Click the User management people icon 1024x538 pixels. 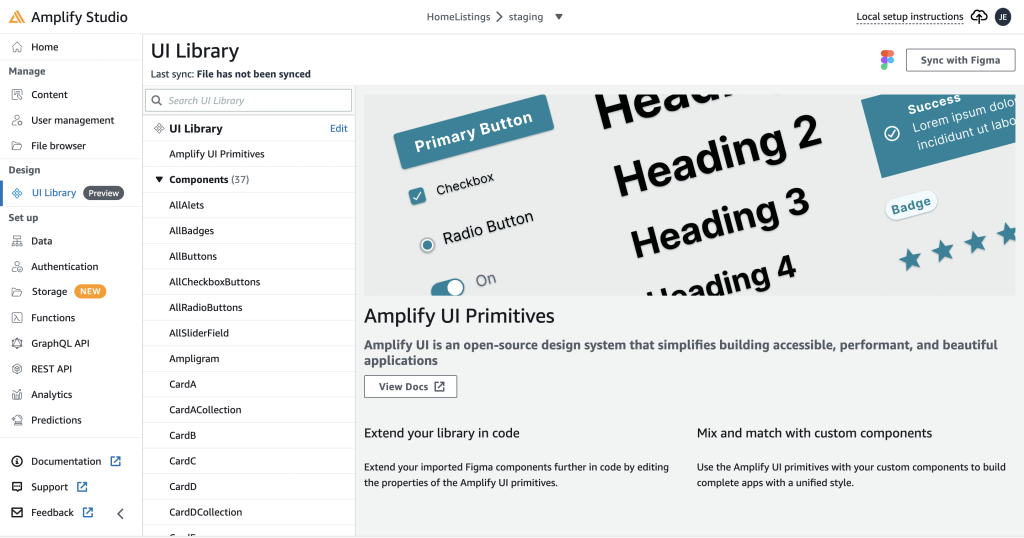[17, 120]
